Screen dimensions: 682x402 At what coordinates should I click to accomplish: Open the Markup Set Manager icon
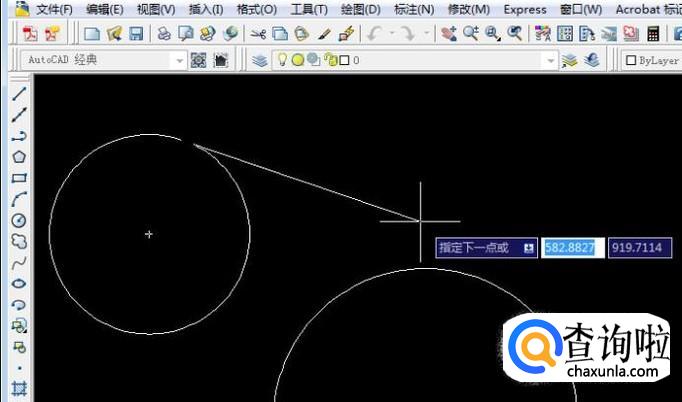coord(631,34)
